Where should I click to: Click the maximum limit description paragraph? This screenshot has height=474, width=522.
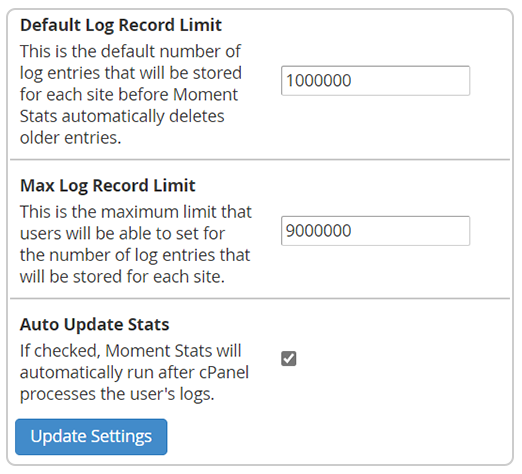136,244
